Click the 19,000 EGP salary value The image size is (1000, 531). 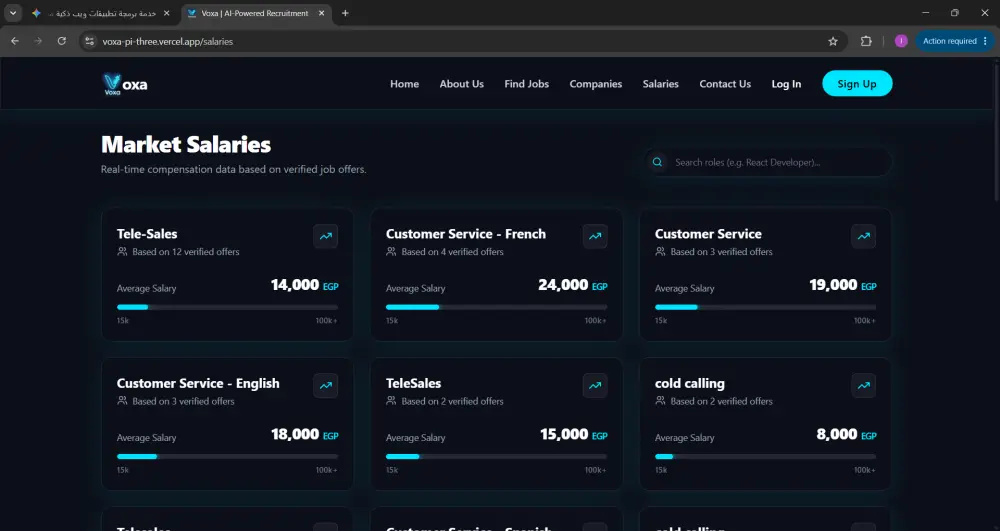tap(842, 285)
